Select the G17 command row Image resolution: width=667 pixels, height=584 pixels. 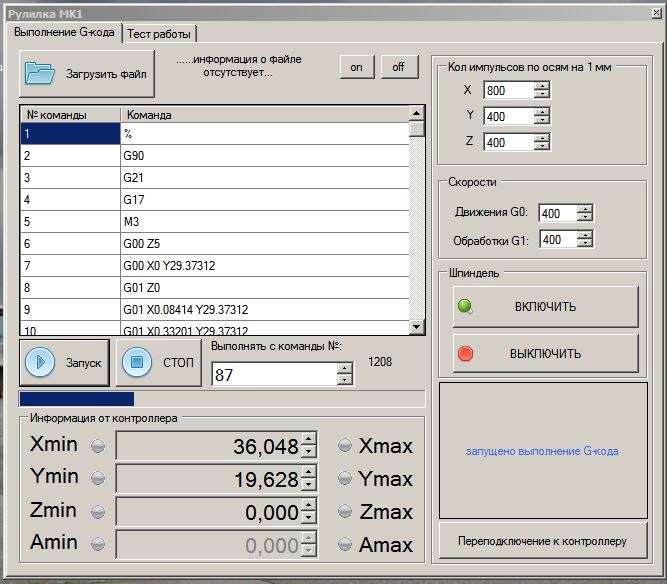[x=214, y=199]
